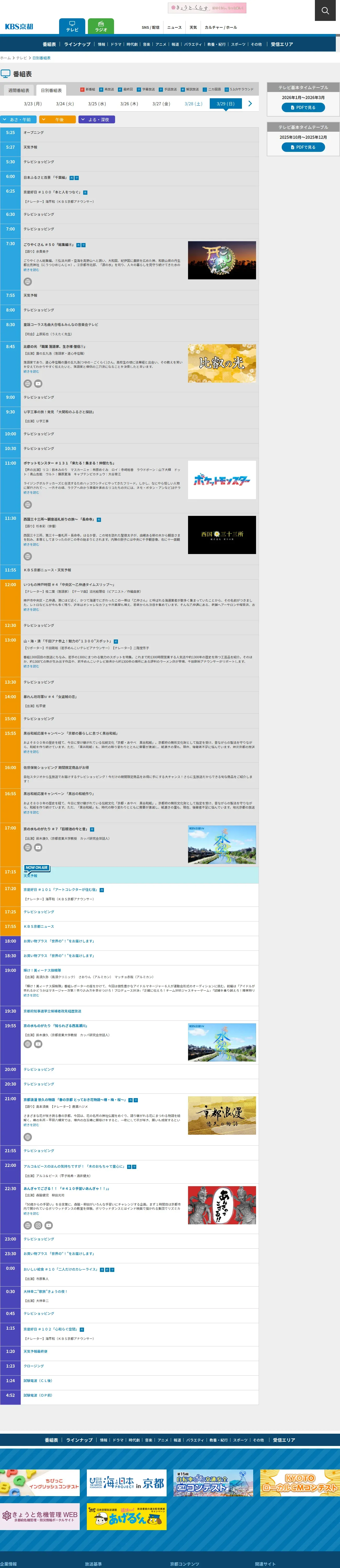Viewport: 340px width, 1568px height.
Task: Open globe icon for 知られざる西高瀬川 program
Action: [27, 1044]
